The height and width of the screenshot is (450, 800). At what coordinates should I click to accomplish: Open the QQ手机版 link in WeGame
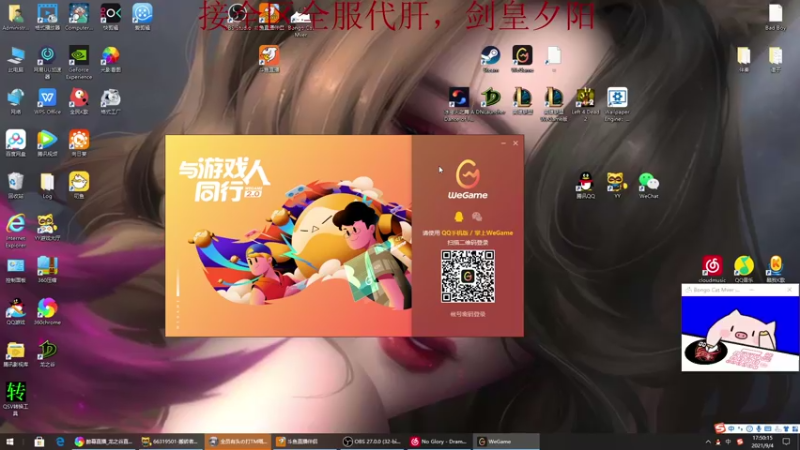455,233
